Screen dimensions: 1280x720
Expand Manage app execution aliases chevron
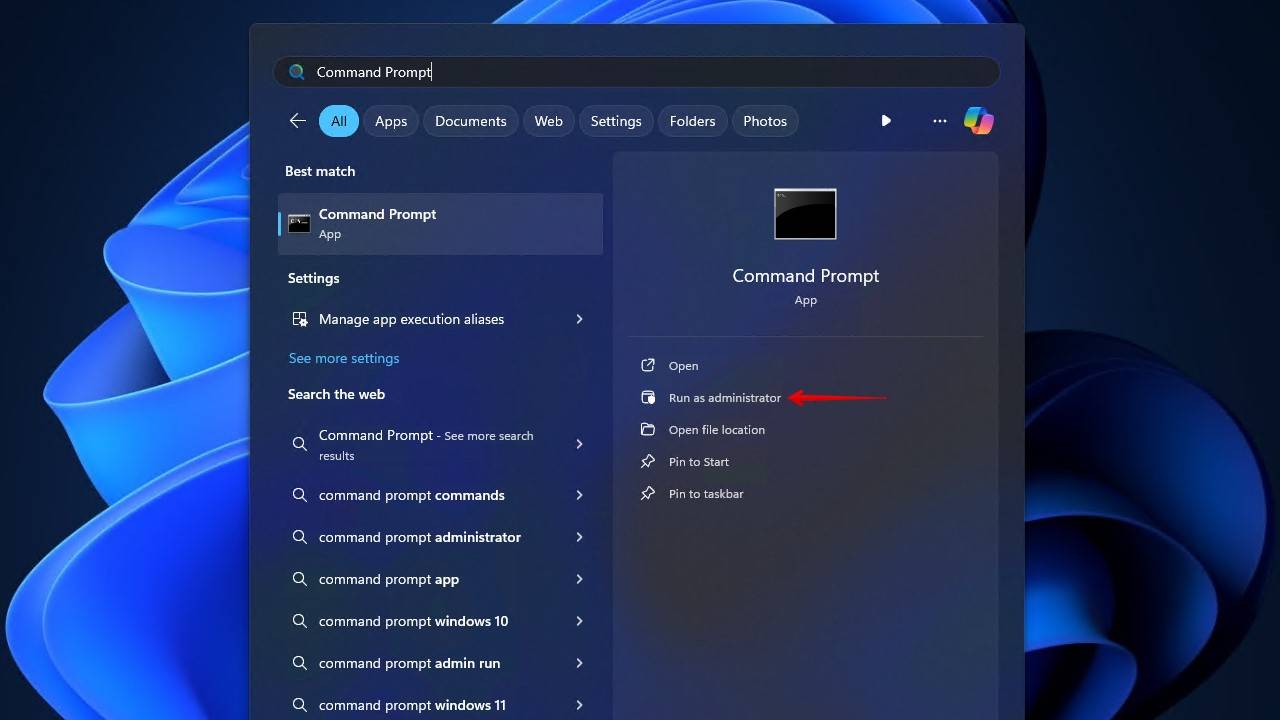(579, 319)
